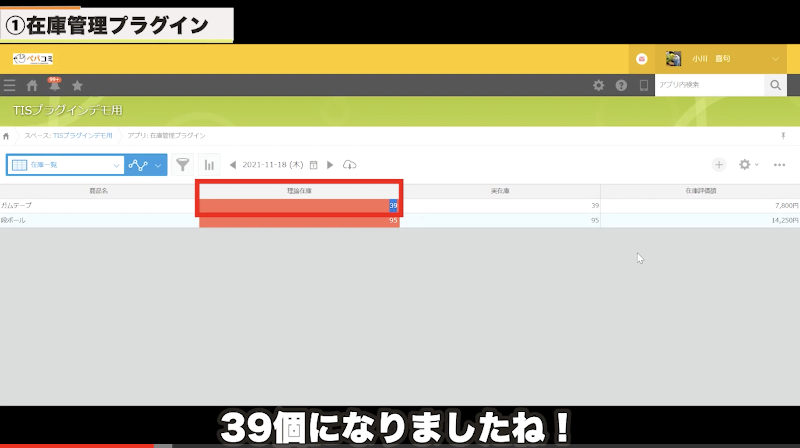This screenshot has height=448, width=800.
Task: Switch to mobile view icon
Action: point(643,86)
